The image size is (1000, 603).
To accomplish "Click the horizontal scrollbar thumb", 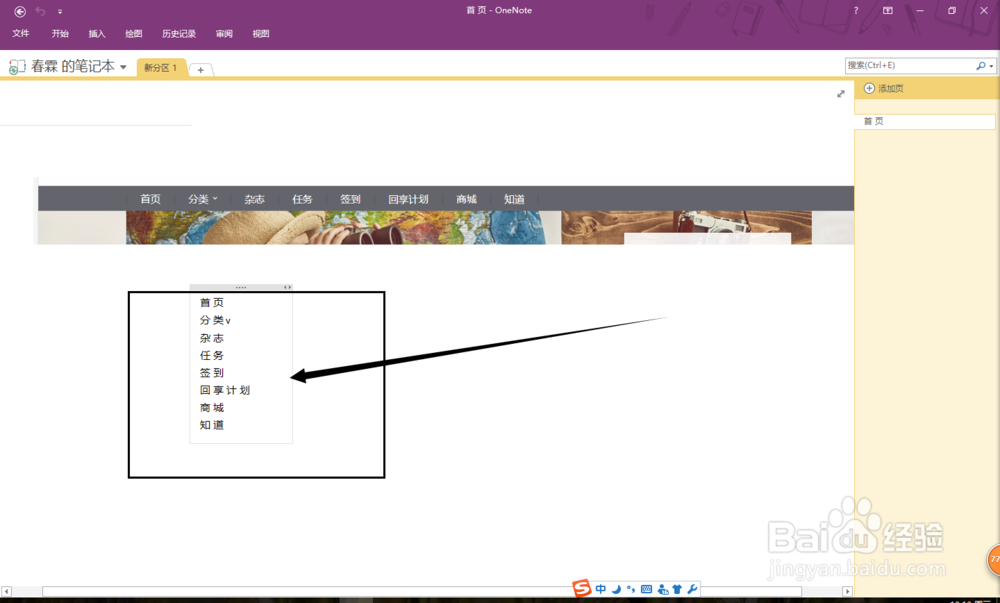I will tap(422, 592).
